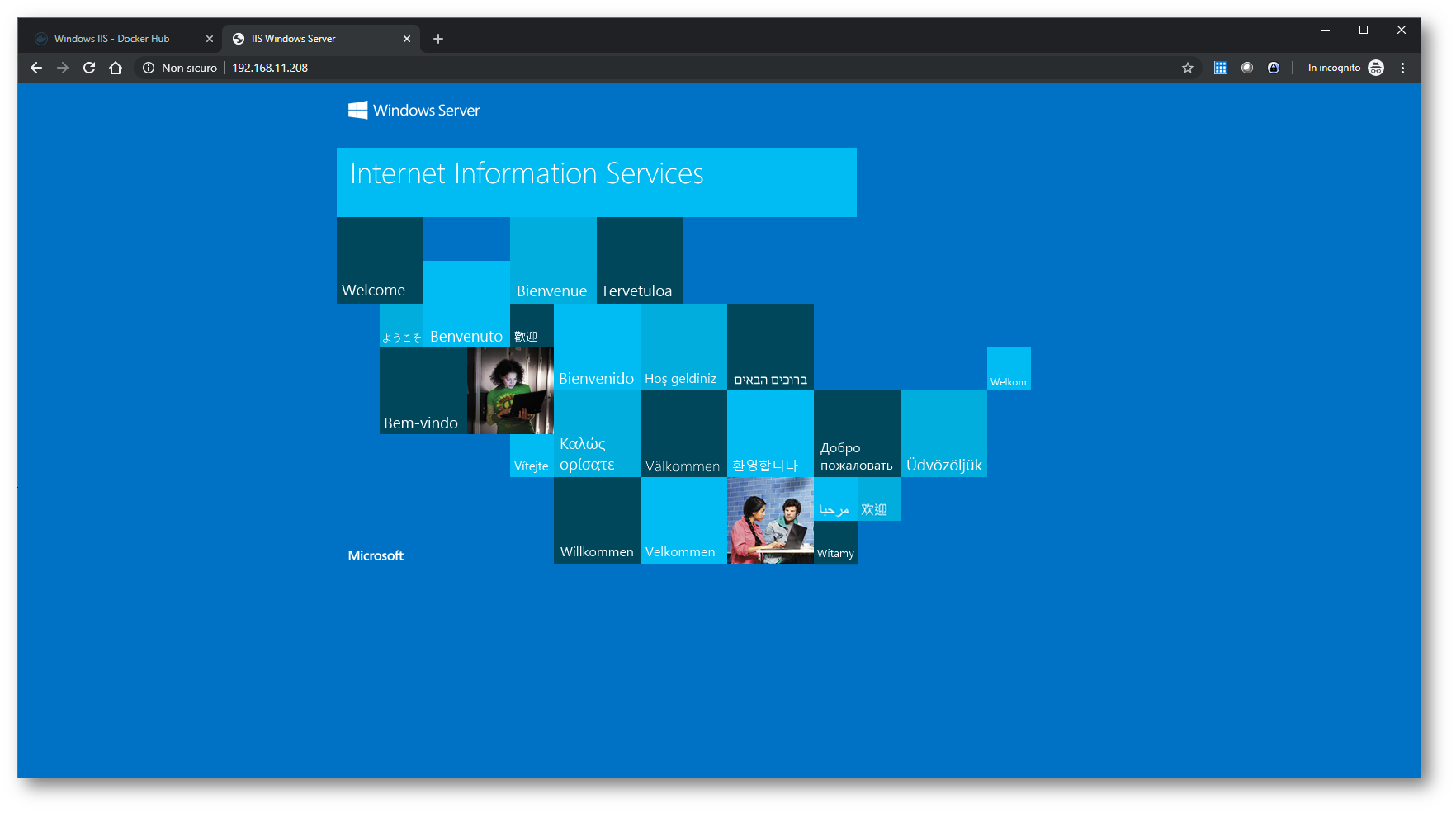Click the Chinese 欢迎 tile
Viewport: 1456px width, 813px height.
pyautogui.click(x=879, y=499)
